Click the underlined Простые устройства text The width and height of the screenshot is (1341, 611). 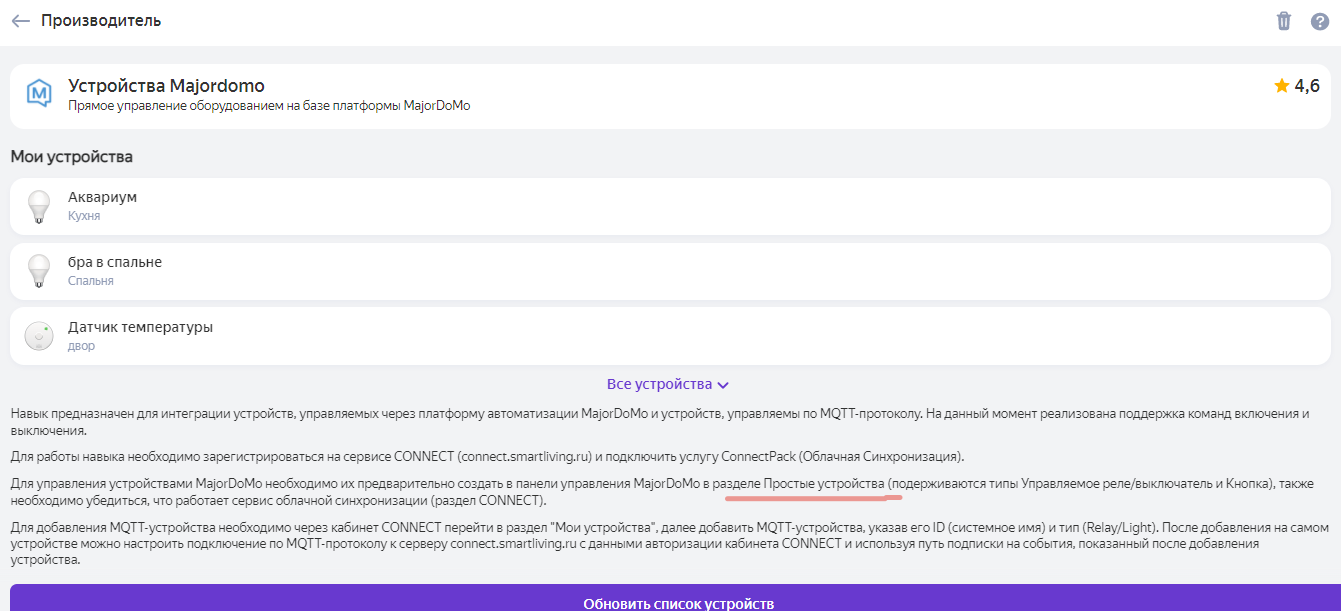[x=824, y=484]
